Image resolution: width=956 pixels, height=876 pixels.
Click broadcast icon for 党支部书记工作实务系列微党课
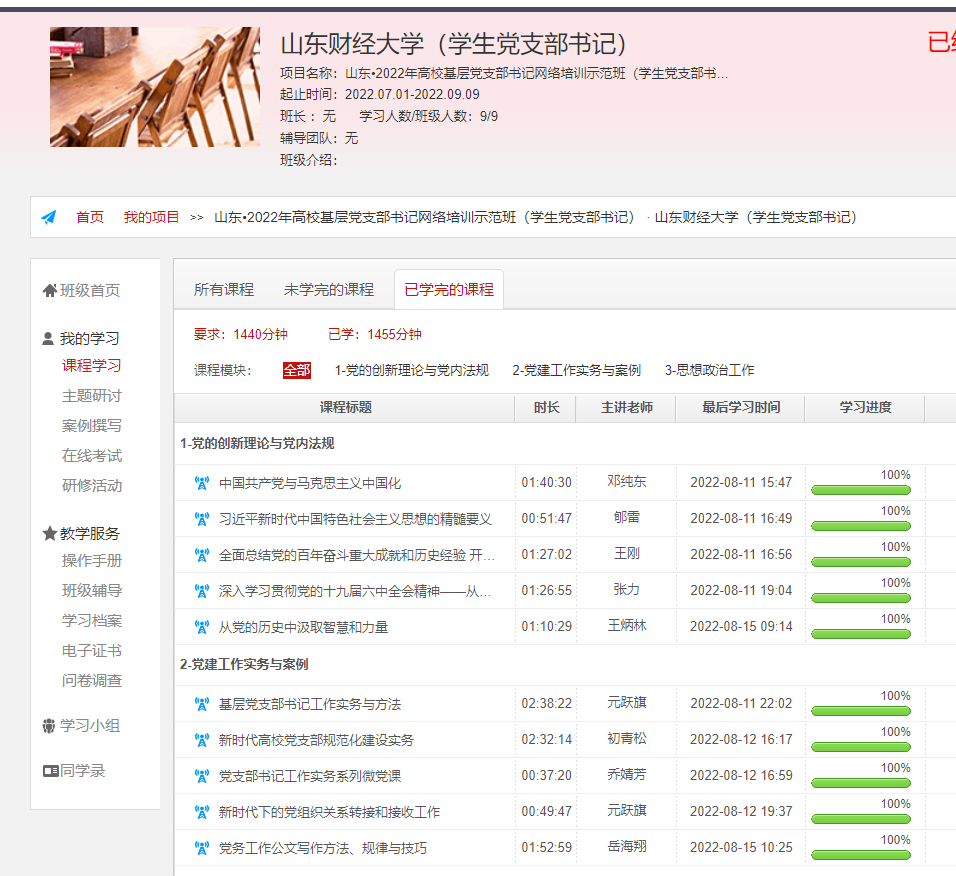(201, 776)
